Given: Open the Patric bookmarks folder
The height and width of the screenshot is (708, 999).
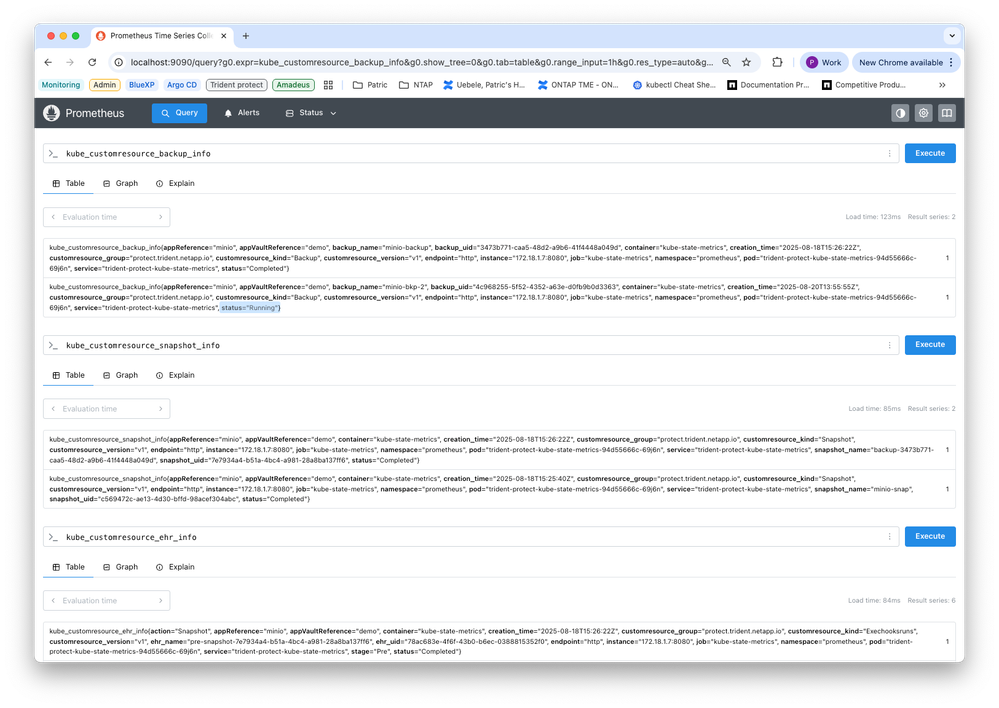Looking at the screenshot, I should pos(370,85).
